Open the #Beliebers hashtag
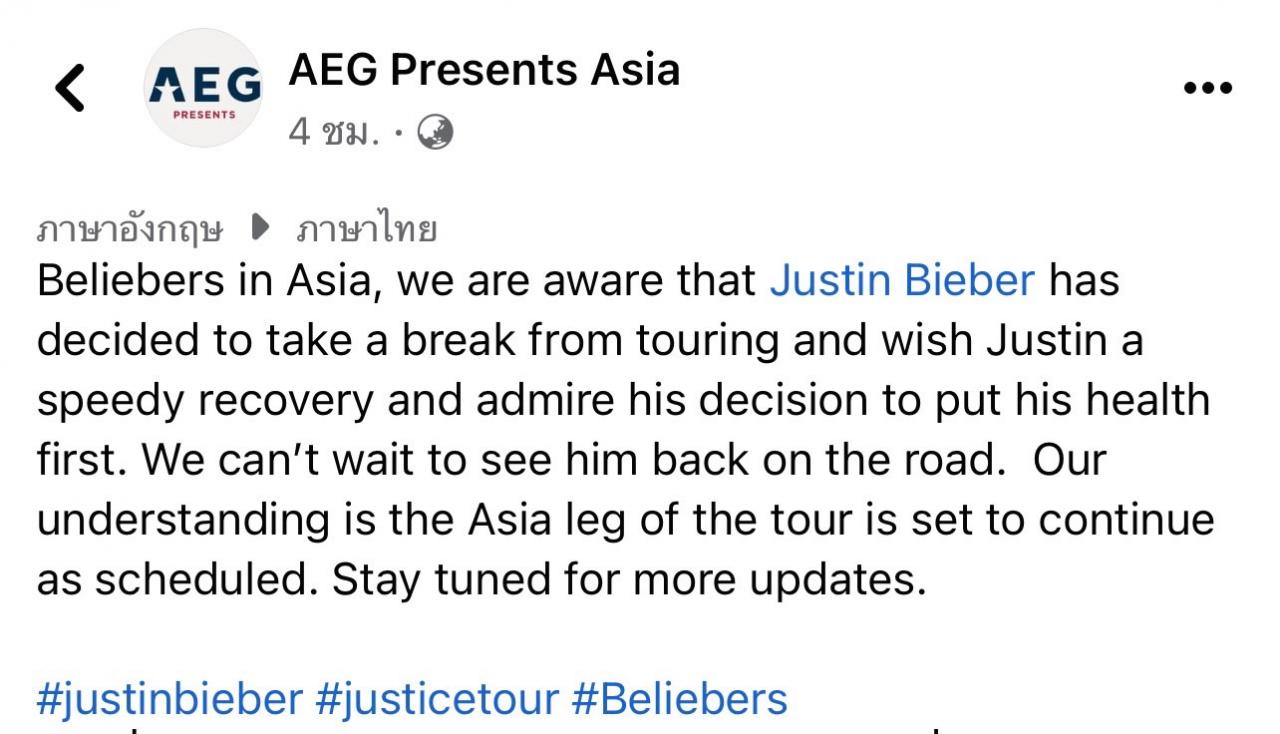The width and height of the screenshot is (1280, 734). coord(680,699)
